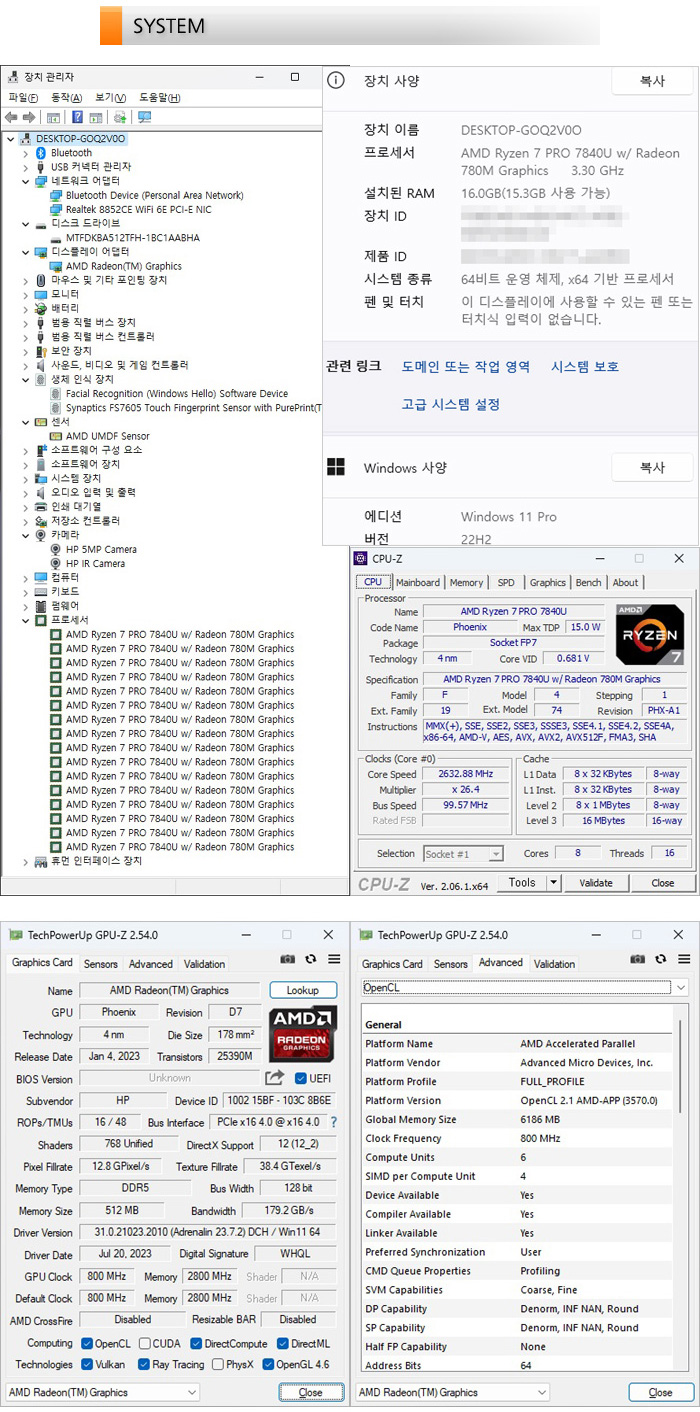Enable the CUDA checkbox
The image size is (700, 1412).
pyautogui.click(x=145, y=1343)
